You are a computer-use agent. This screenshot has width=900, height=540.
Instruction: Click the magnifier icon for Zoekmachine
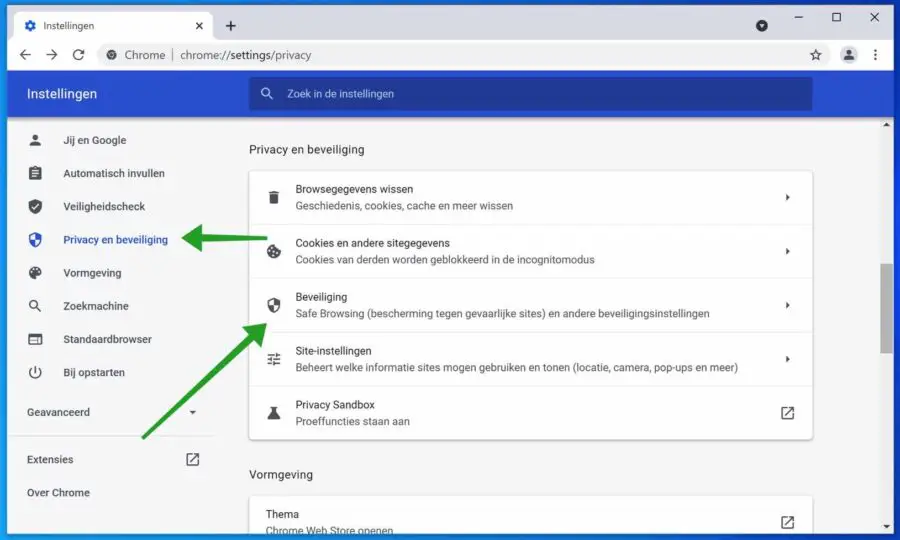(35, 306)
